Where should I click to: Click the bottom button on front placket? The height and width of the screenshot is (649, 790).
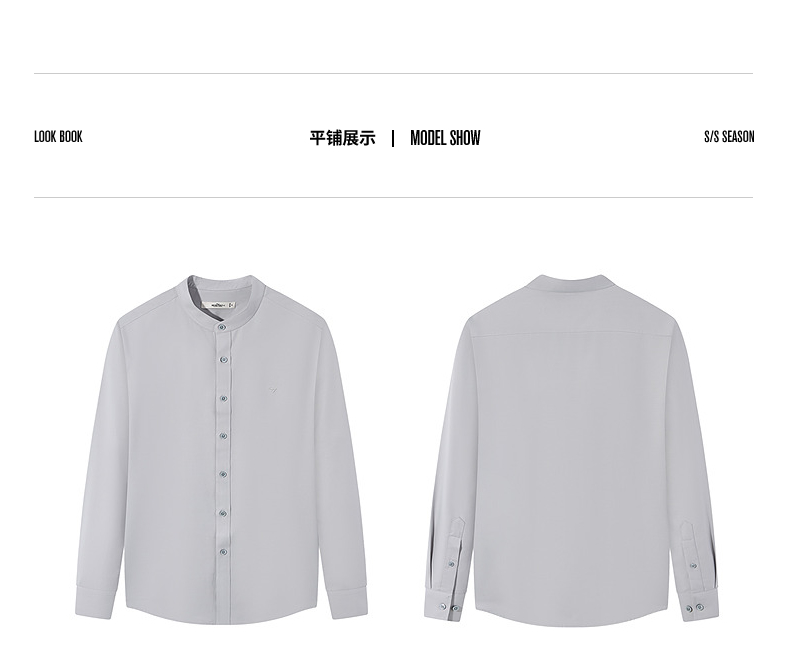[223, 552]
